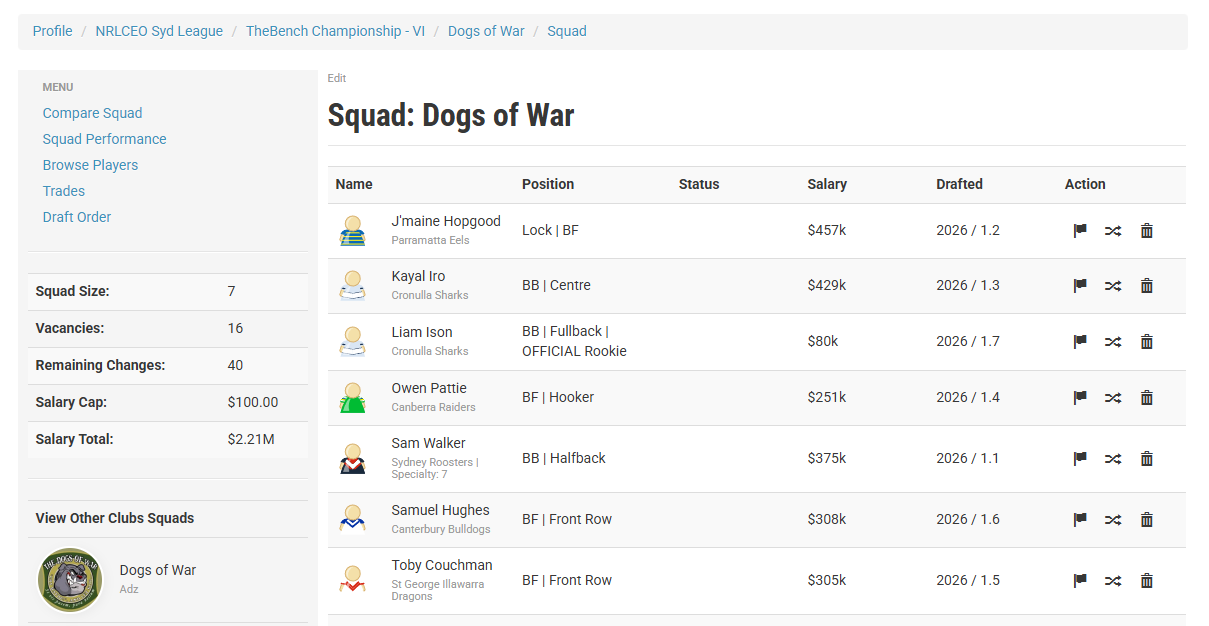Click shuffle icon in Owen Pattie row
This screenshot has width=1209, height=626.
tap(1113, 398)
